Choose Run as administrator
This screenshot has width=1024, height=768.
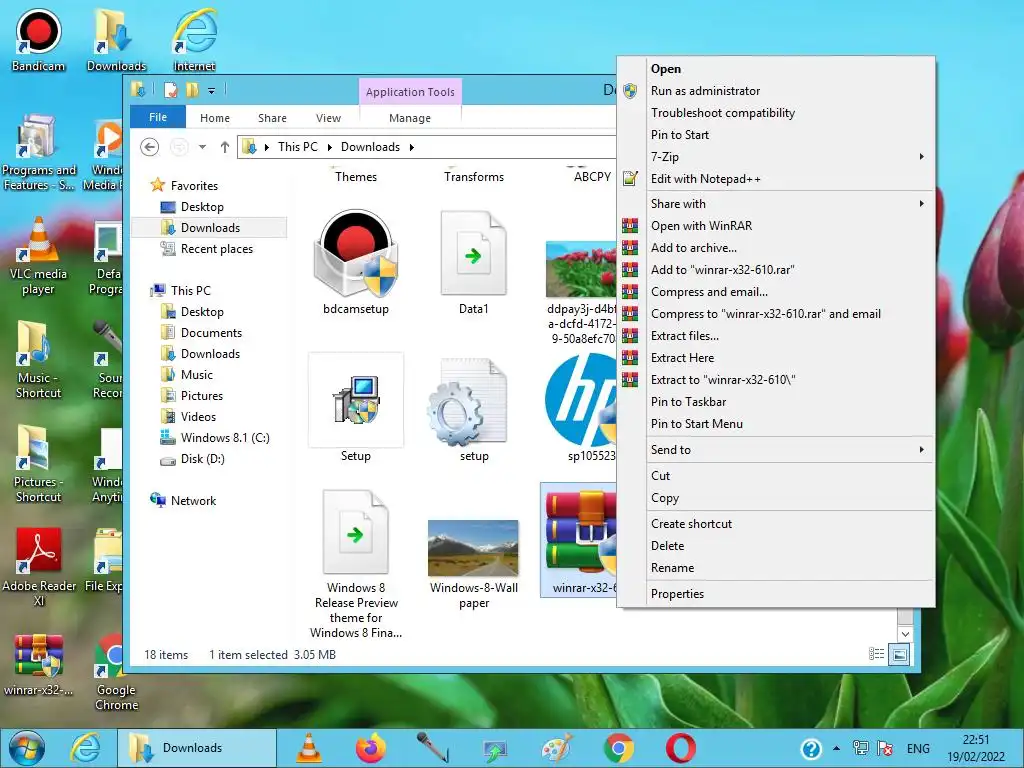click(x=776, y=91)
